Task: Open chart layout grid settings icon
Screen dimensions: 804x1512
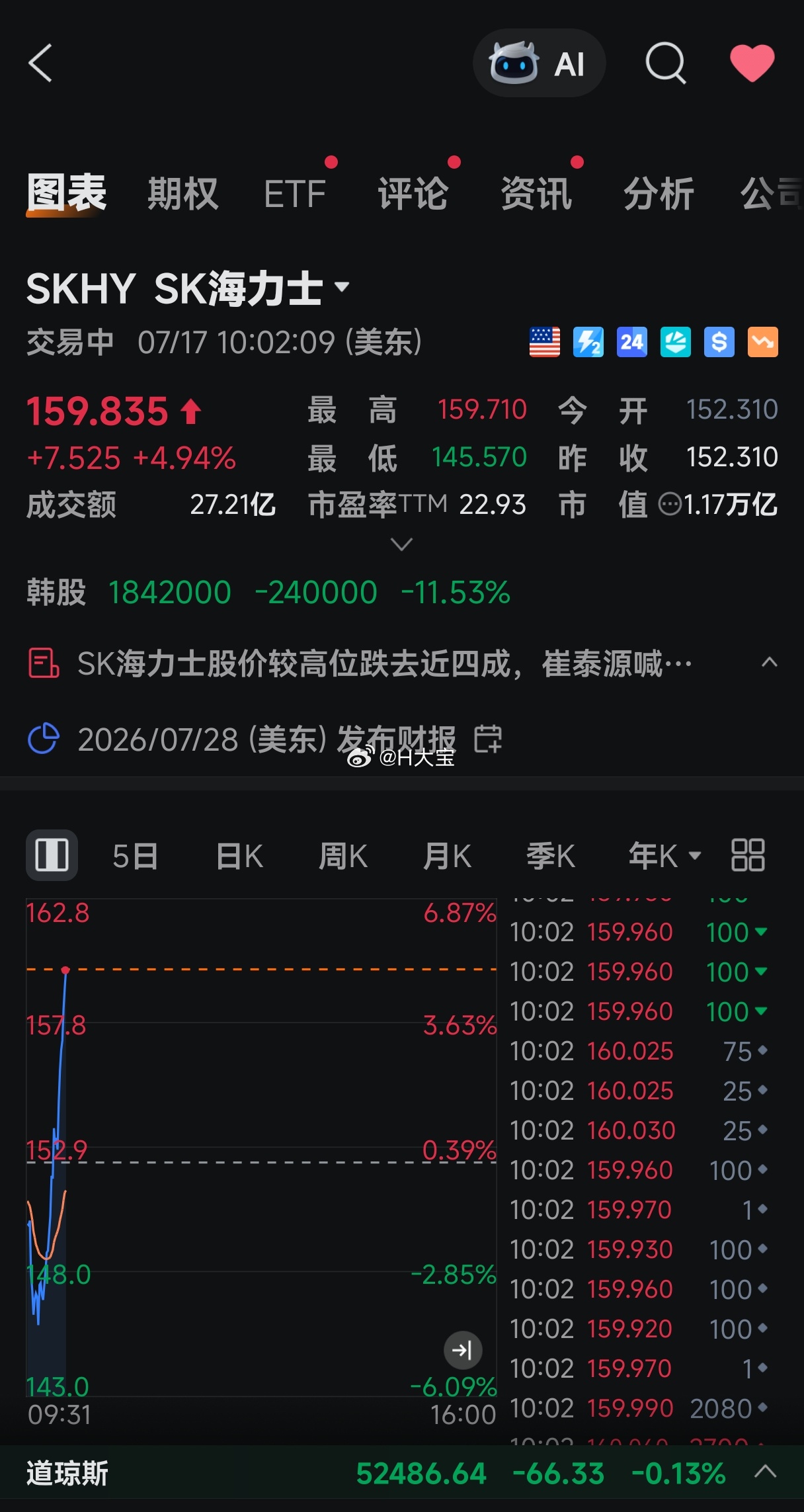Action: 748,855
